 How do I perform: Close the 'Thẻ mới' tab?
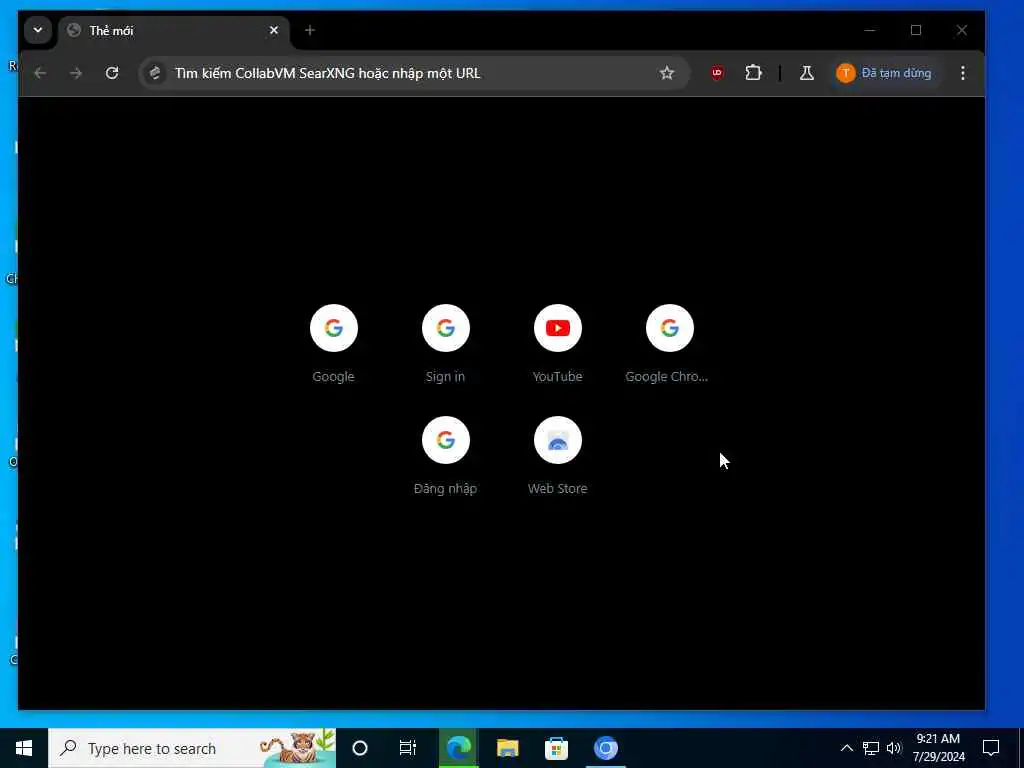coord(274,30)
